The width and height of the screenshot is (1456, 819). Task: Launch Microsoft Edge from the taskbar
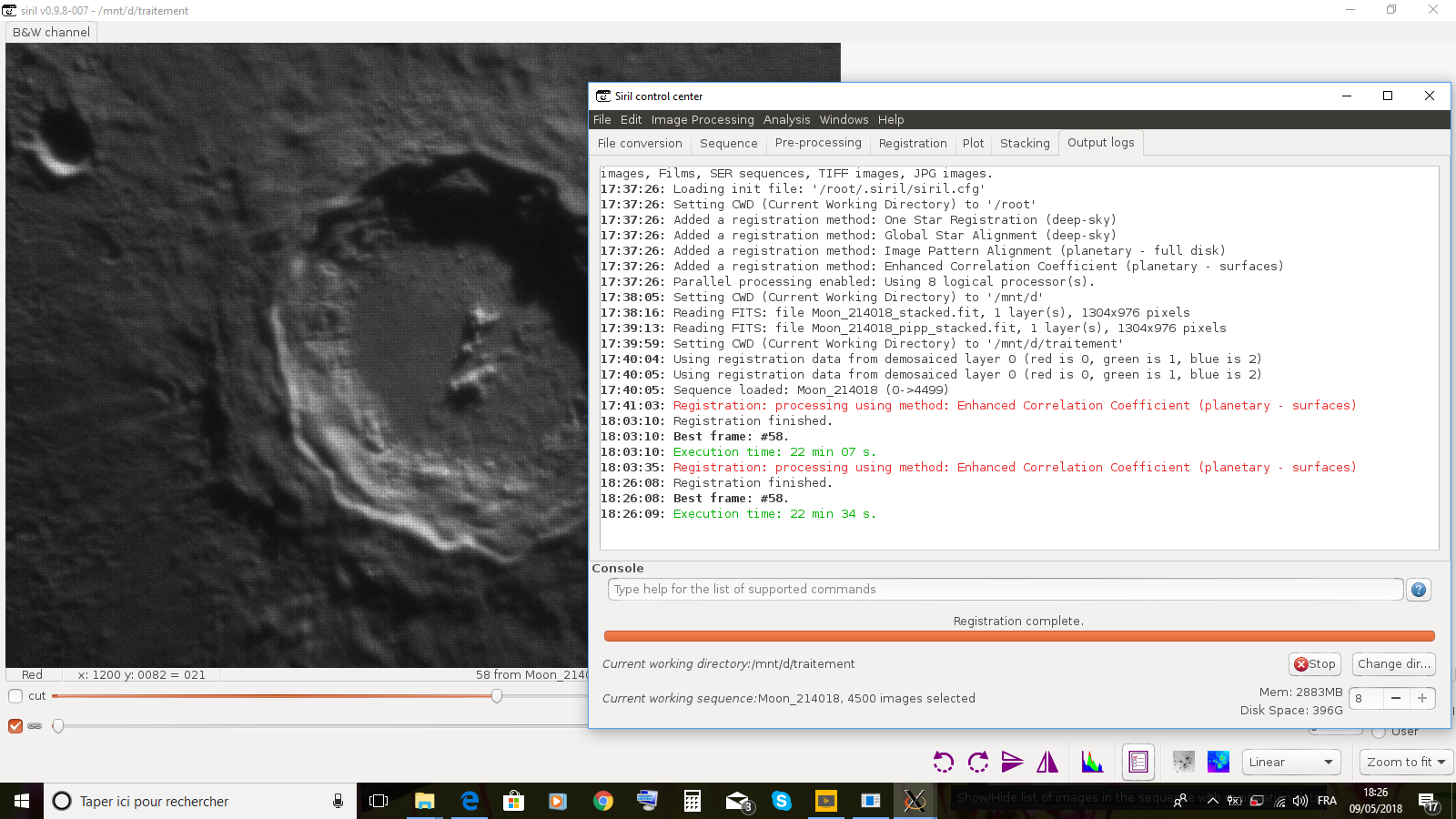tap(470, 801)
